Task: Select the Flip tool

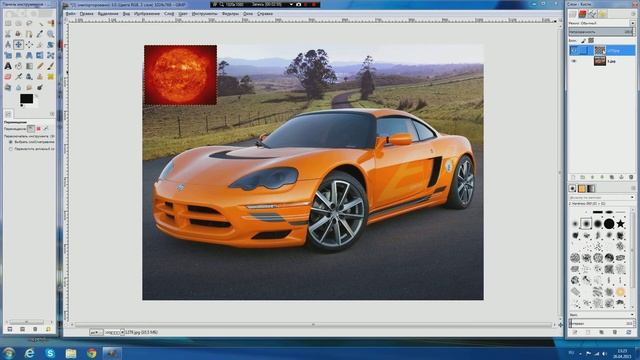Action: [40, 55]
